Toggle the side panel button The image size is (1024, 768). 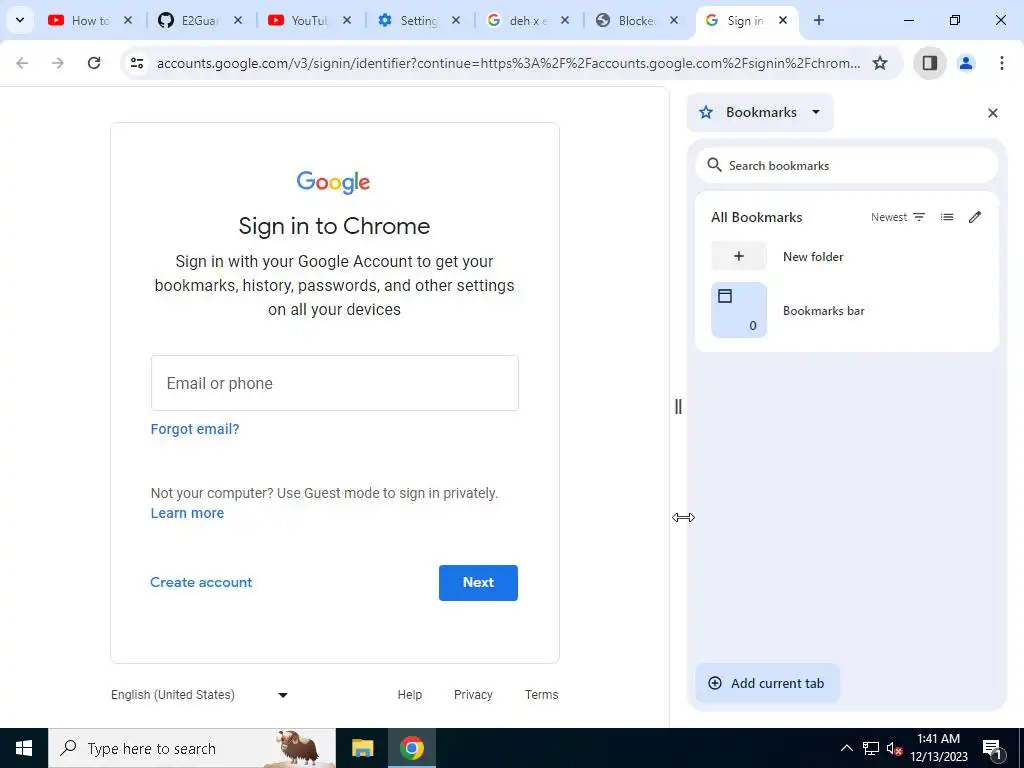(x=929, y=63)
